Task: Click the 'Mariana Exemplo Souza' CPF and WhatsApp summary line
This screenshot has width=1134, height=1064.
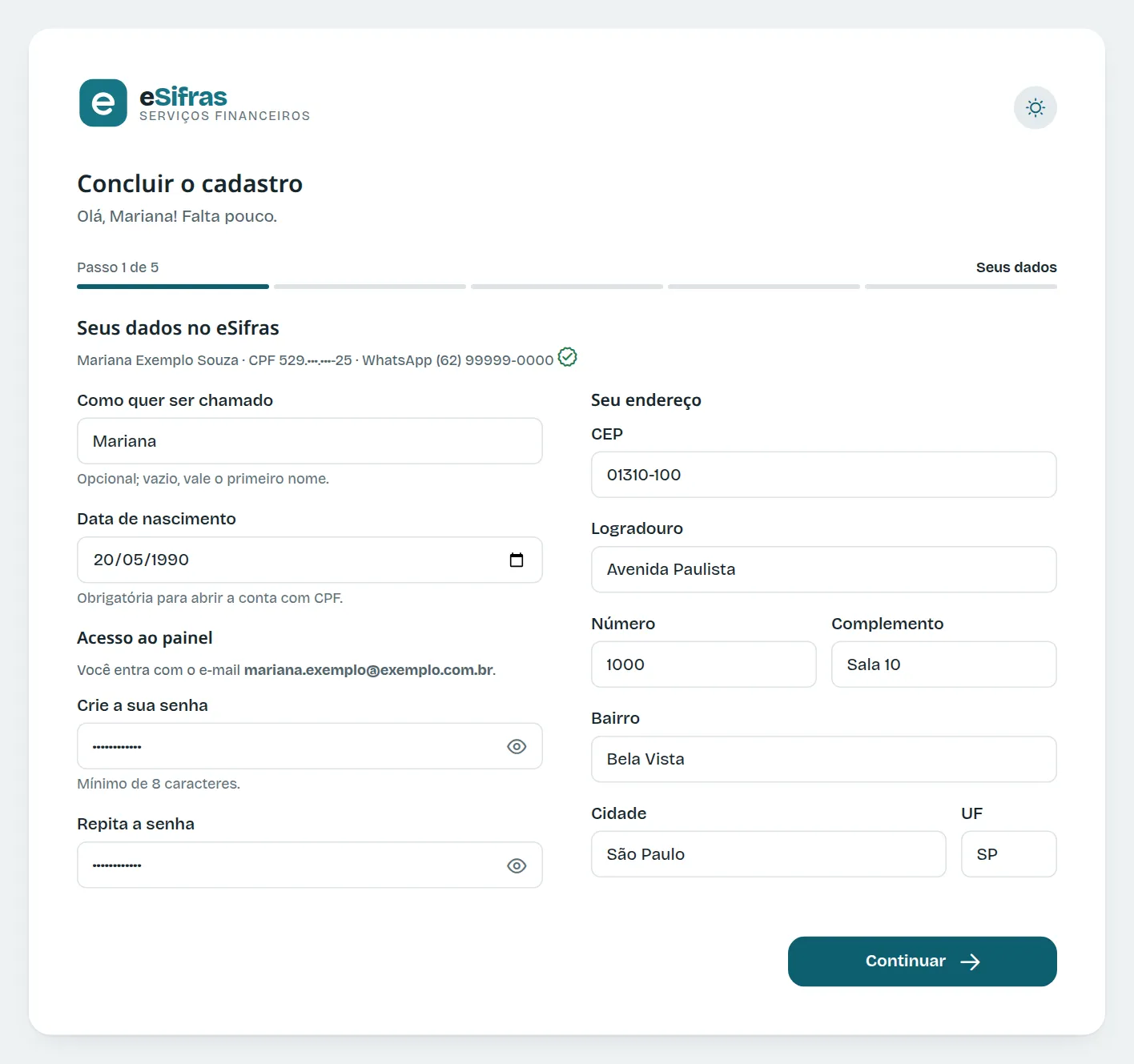Action: (316, 360)
